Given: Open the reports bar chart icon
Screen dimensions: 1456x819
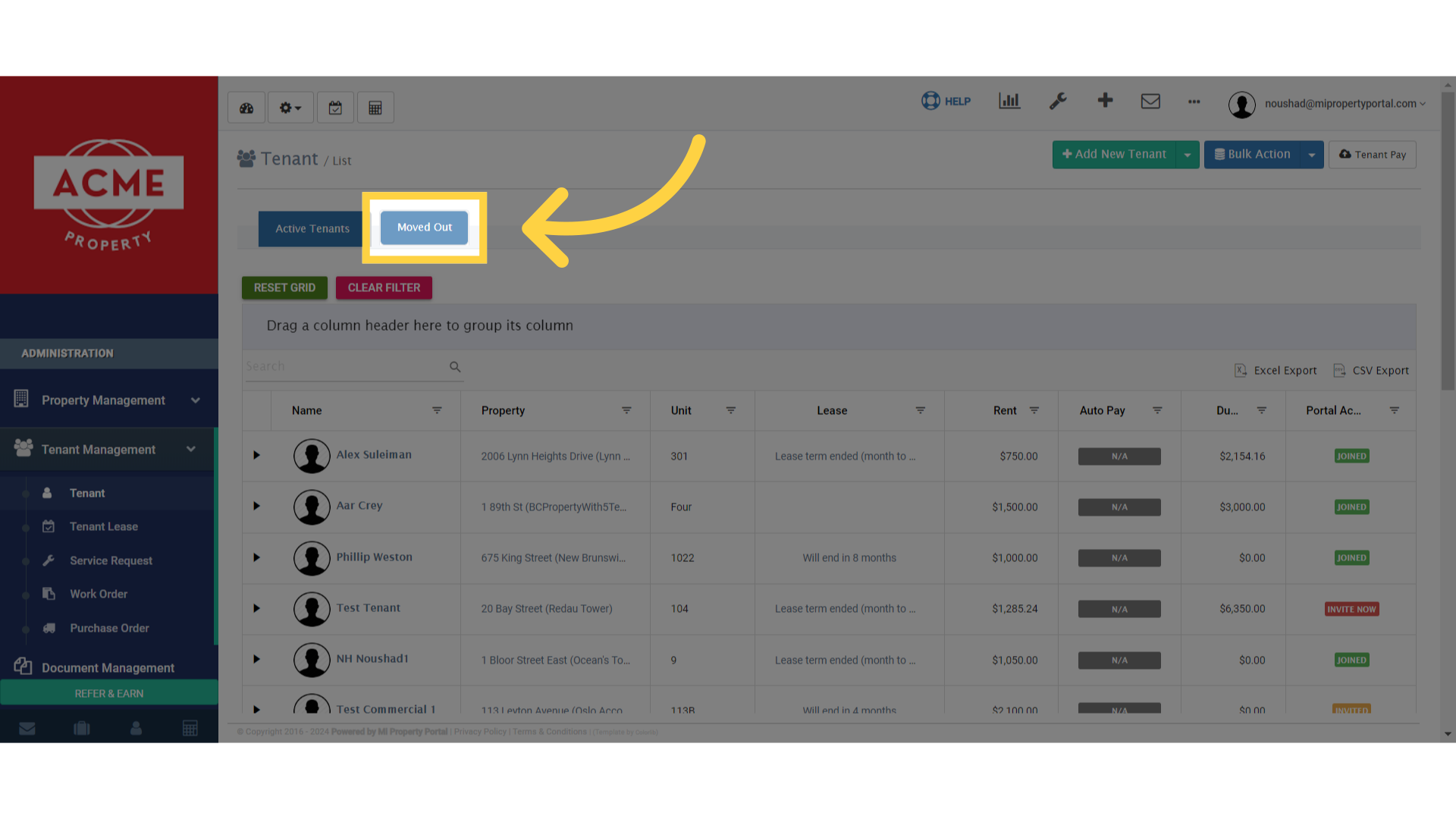Looking at the screenshot, I should tap(1009, 101).
